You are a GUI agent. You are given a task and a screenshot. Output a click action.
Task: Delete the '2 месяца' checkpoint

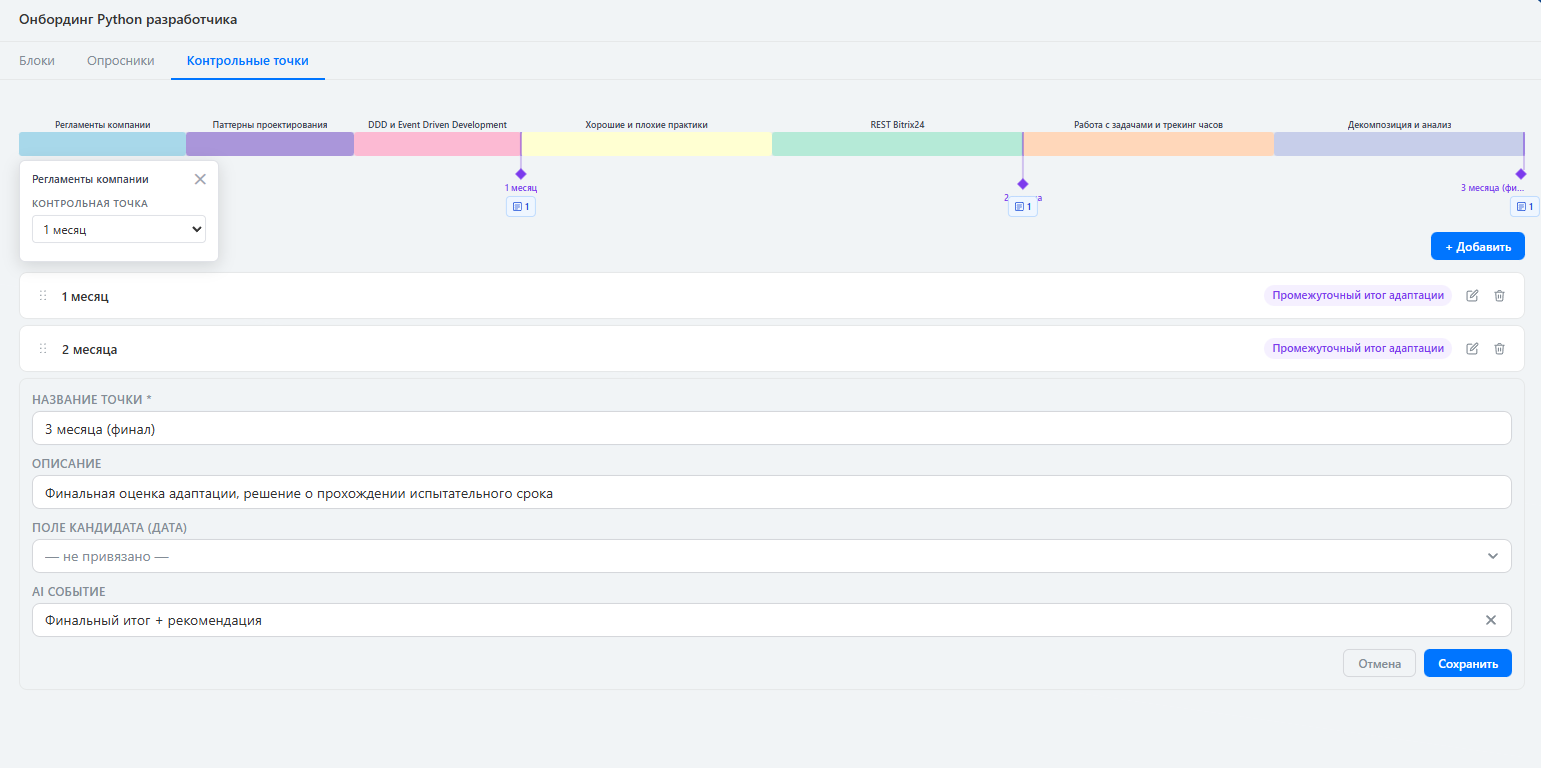(1499, 349)
